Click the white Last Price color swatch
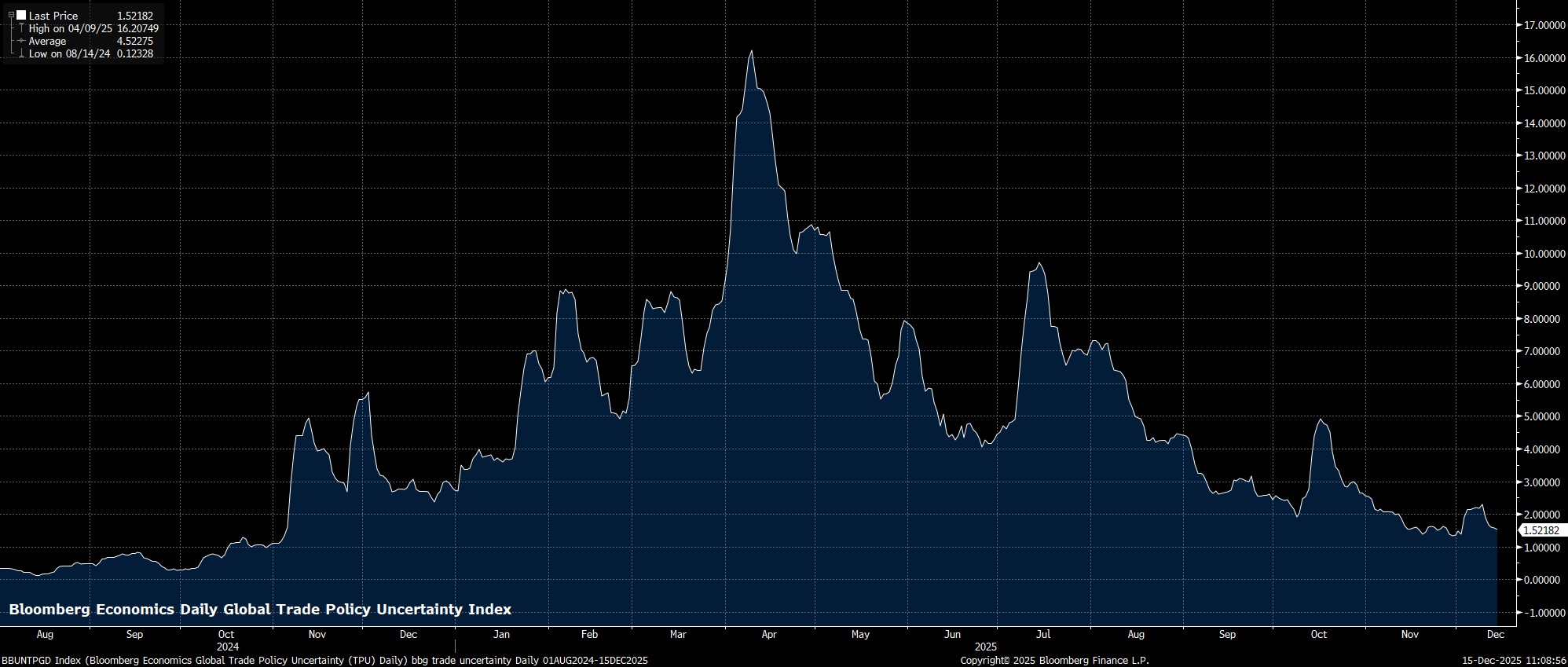Viewport: 1568px width, 667px height. click(21, 15)
